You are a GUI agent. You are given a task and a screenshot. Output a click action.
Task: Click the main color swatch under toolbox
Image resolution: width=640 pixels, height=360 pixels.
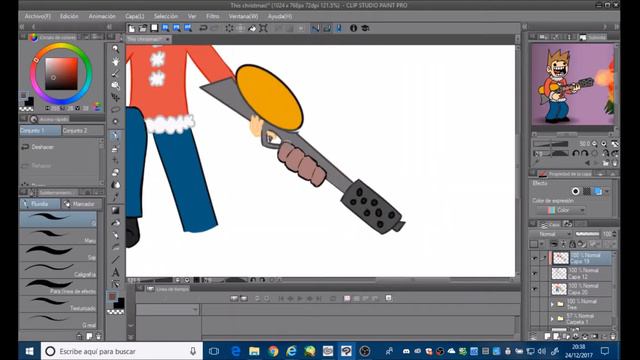[112, 297]
